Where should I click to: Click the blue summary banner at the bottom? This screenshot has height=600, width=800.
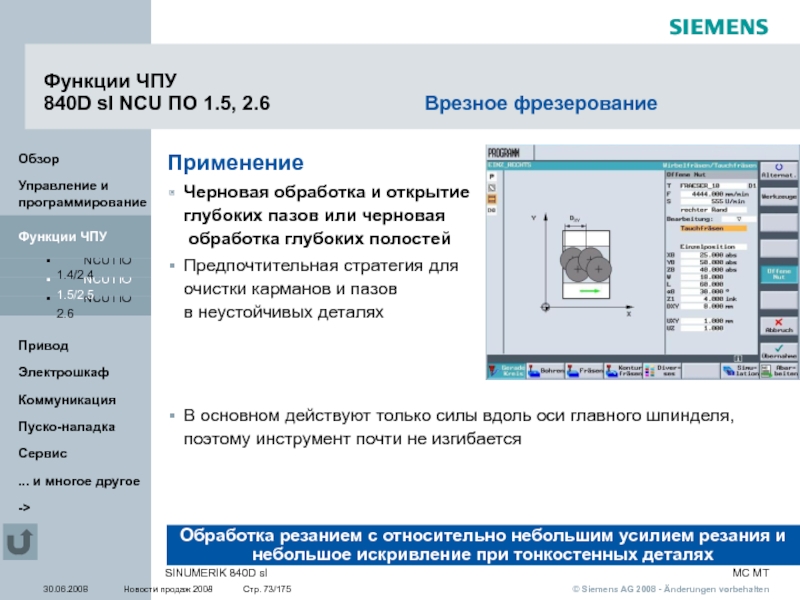[483, 544]
